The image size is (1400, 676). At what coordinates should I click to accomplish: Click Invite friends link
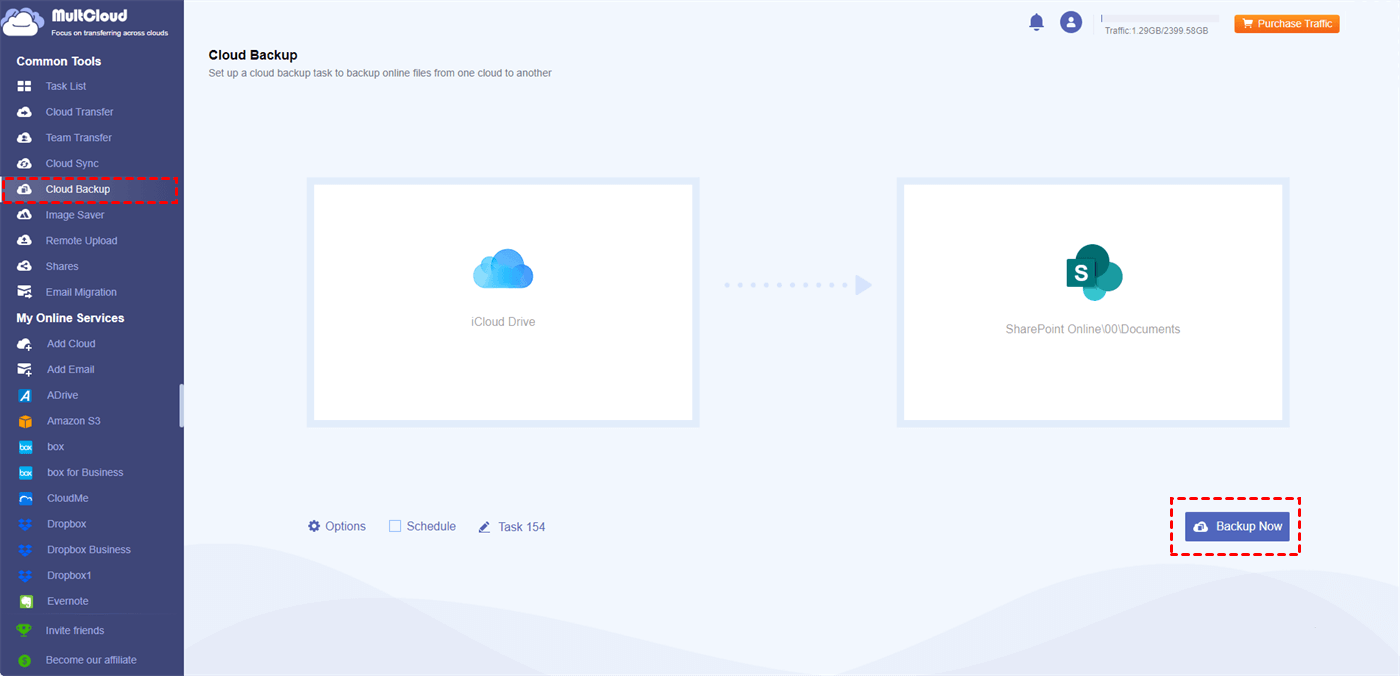[x=75, y=631]
